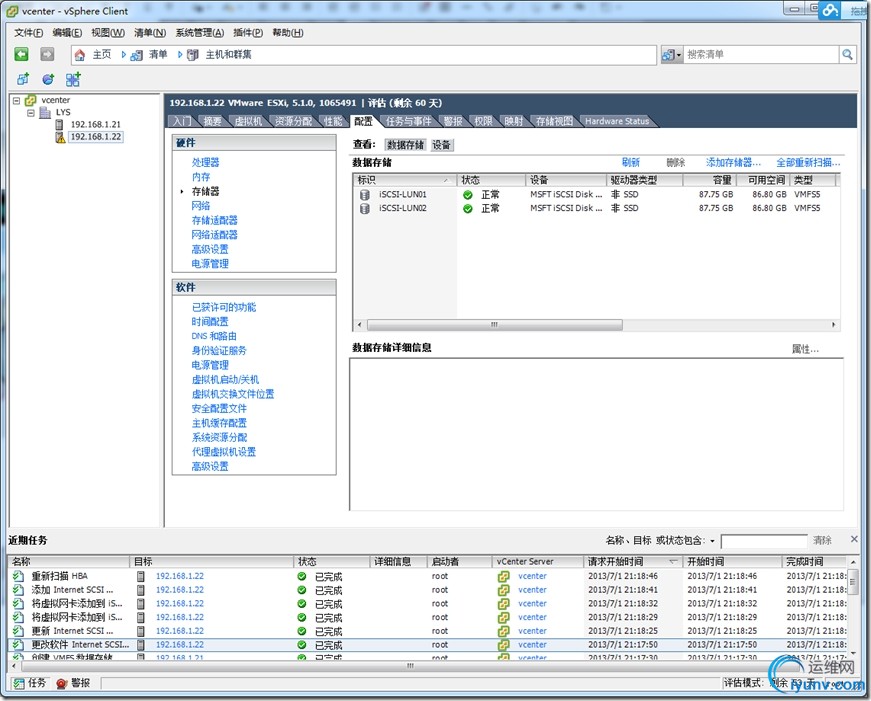Collapse the LYS datacenter node
871x701 pixels.
(x=31, y=113)
